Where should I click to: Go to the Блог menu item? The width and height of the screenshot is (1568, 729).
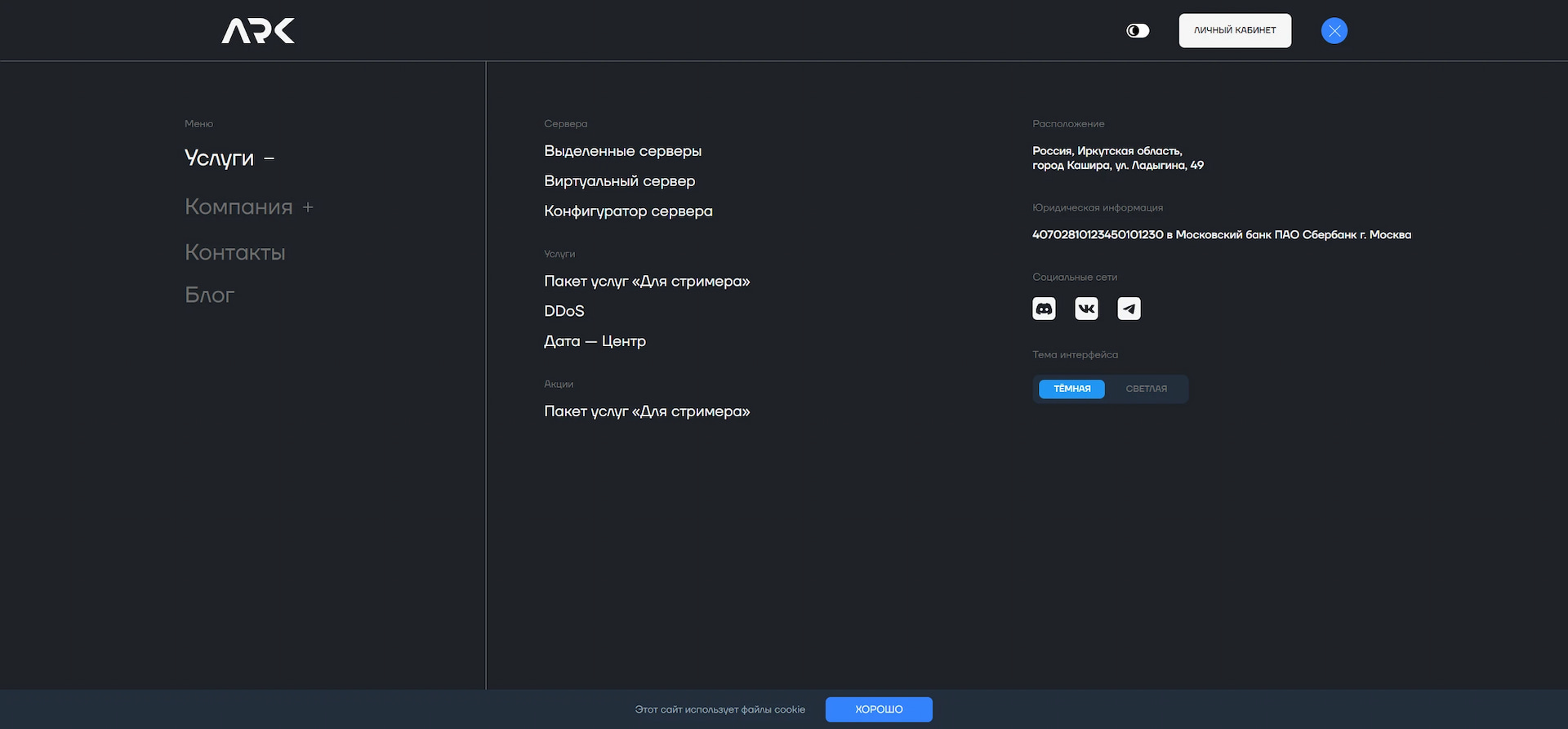coord(210,296)
